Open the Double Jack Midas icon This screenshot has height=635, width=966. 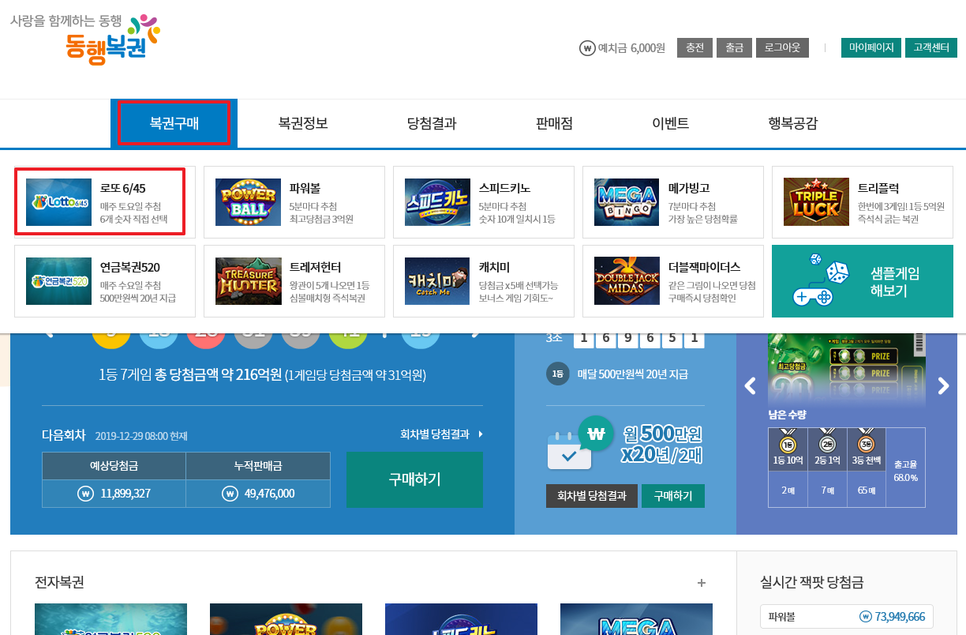(x=627, y=281)
